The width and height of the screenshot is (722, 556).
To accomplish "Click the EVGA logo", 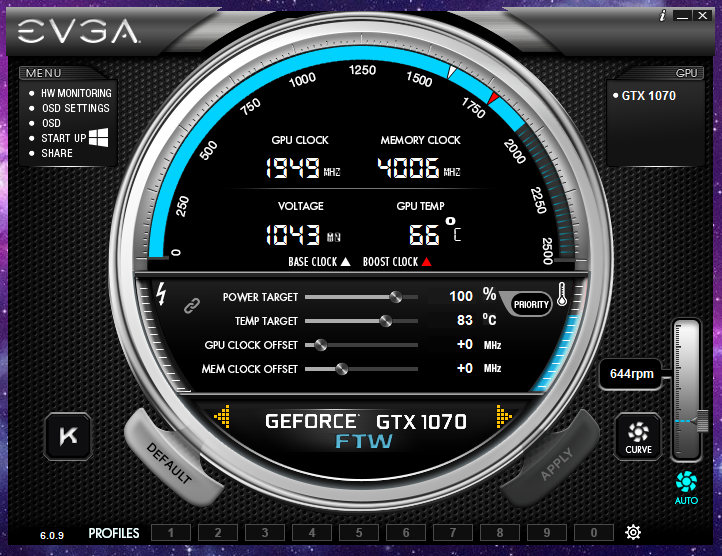I will [77, 31].
